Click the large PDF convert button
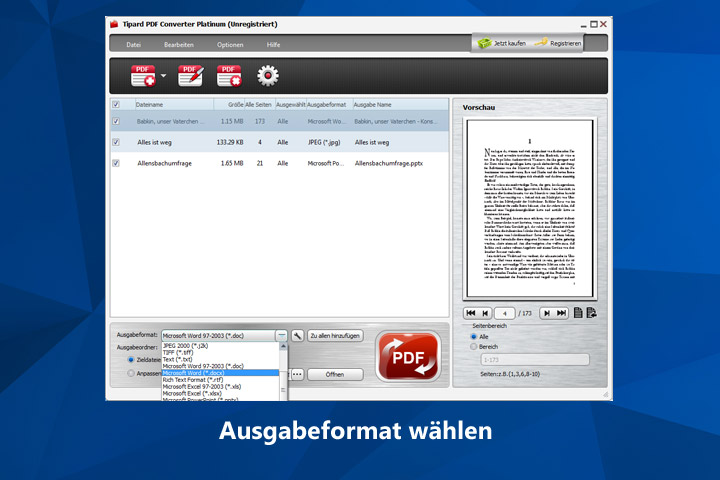The image size is (720, 480). click(x=408, y=357)
